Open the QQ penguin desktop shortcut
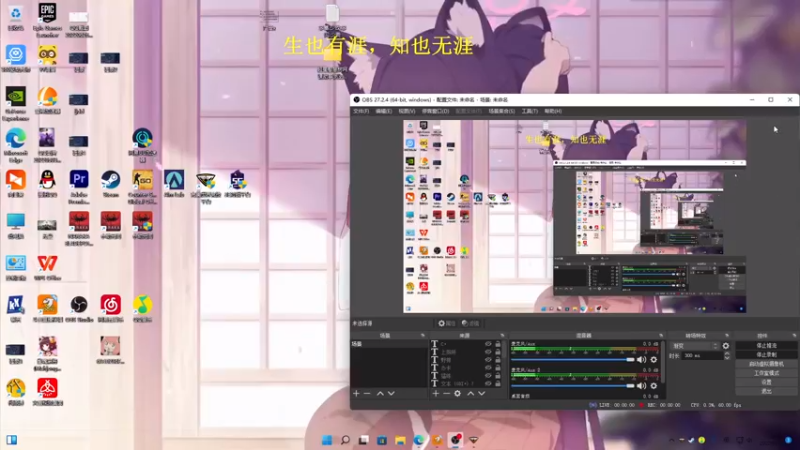The height and width of the screenshot is (450, 800). point(47,184)
